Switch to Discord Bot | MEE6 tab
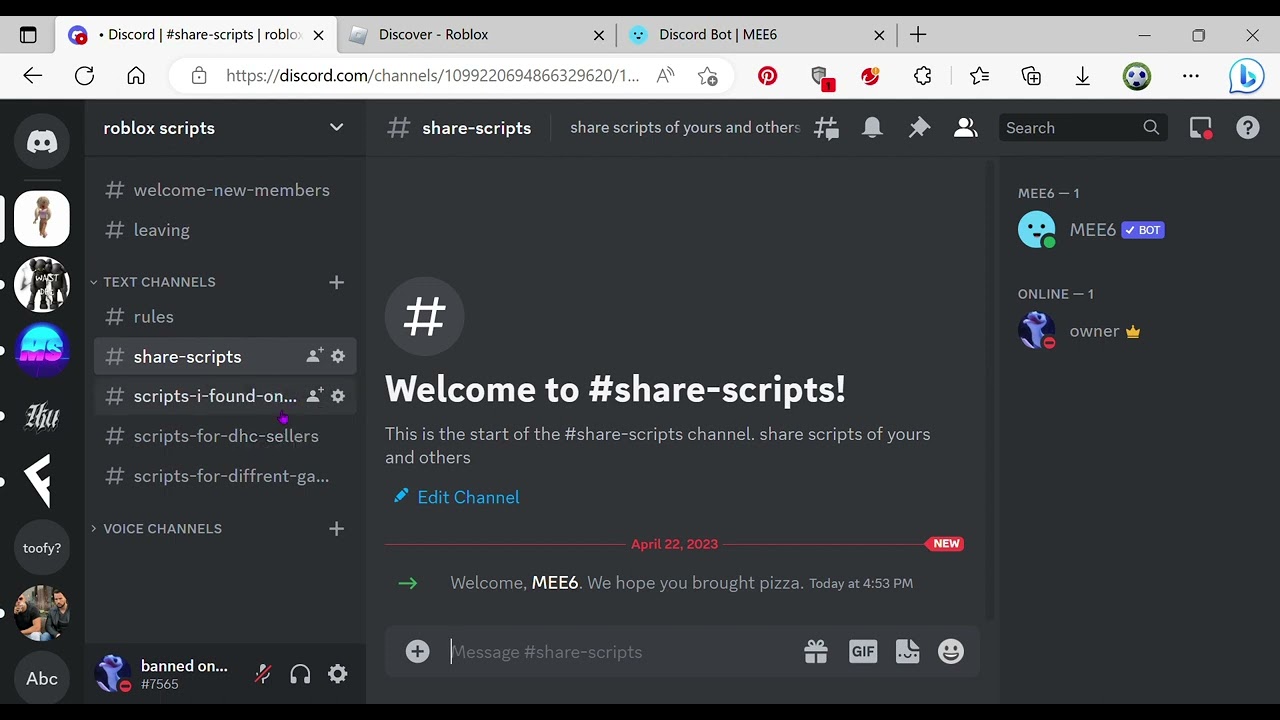The image size is (1280, 720). point(756,35)
